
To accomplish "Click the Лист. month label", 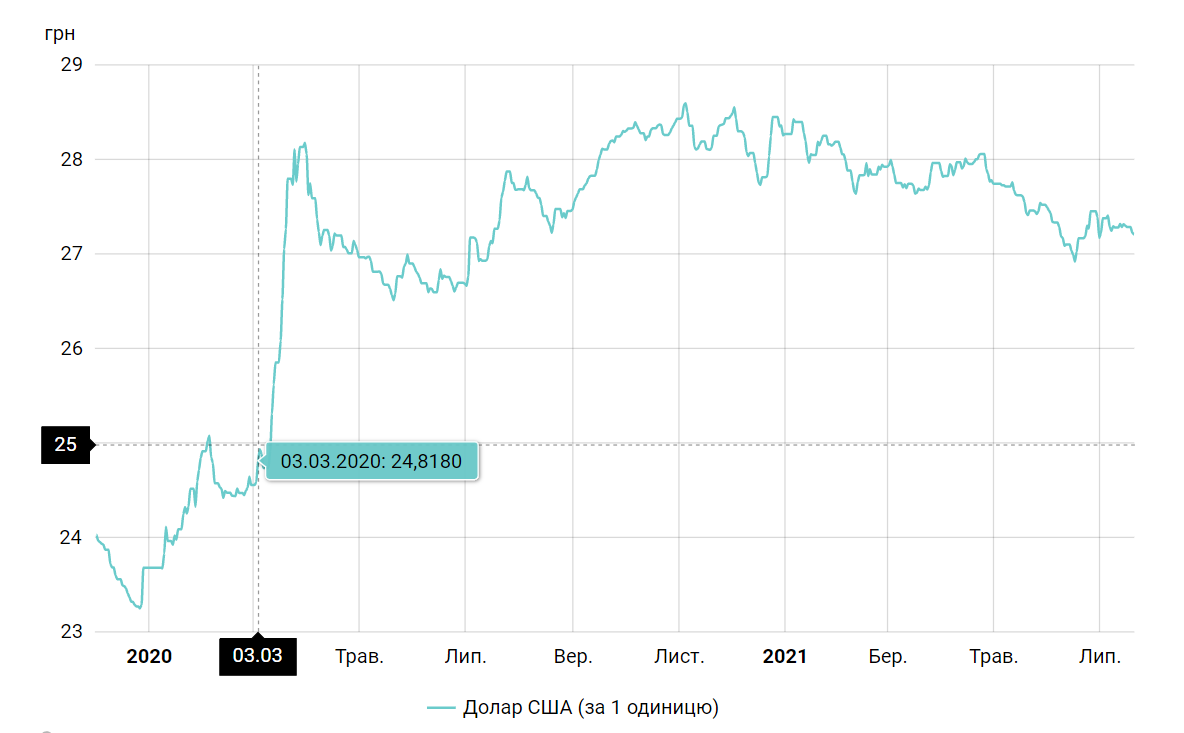I will click(x=679, y=657).
